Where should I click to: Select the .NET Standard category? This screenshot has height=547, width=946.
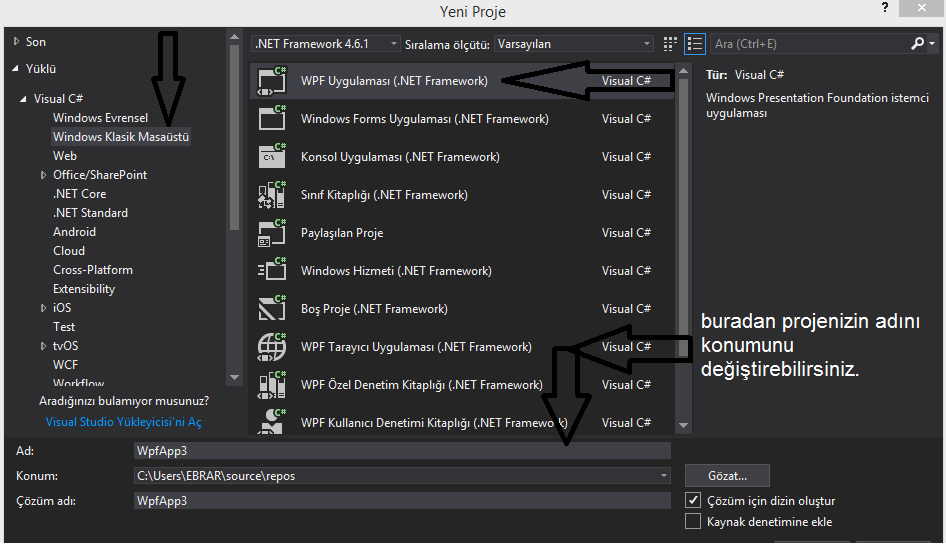(90, 213)
